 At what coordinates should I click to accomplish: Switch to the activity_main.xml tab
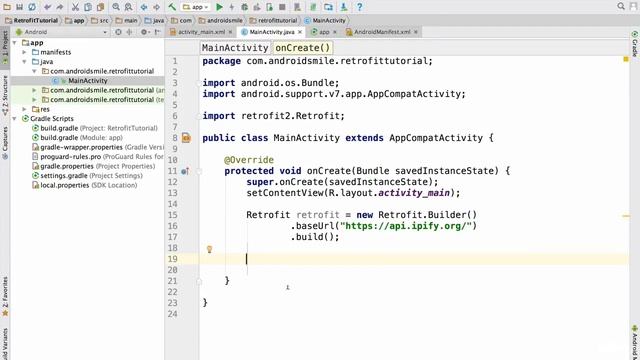[201, 32]
